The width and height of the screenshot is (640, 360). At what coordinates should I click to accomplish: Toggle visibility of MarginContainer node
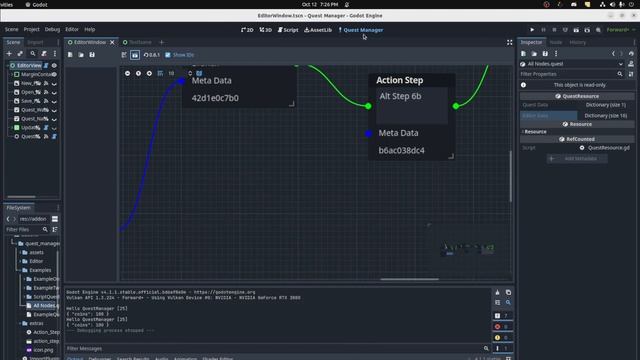(54, 74)
